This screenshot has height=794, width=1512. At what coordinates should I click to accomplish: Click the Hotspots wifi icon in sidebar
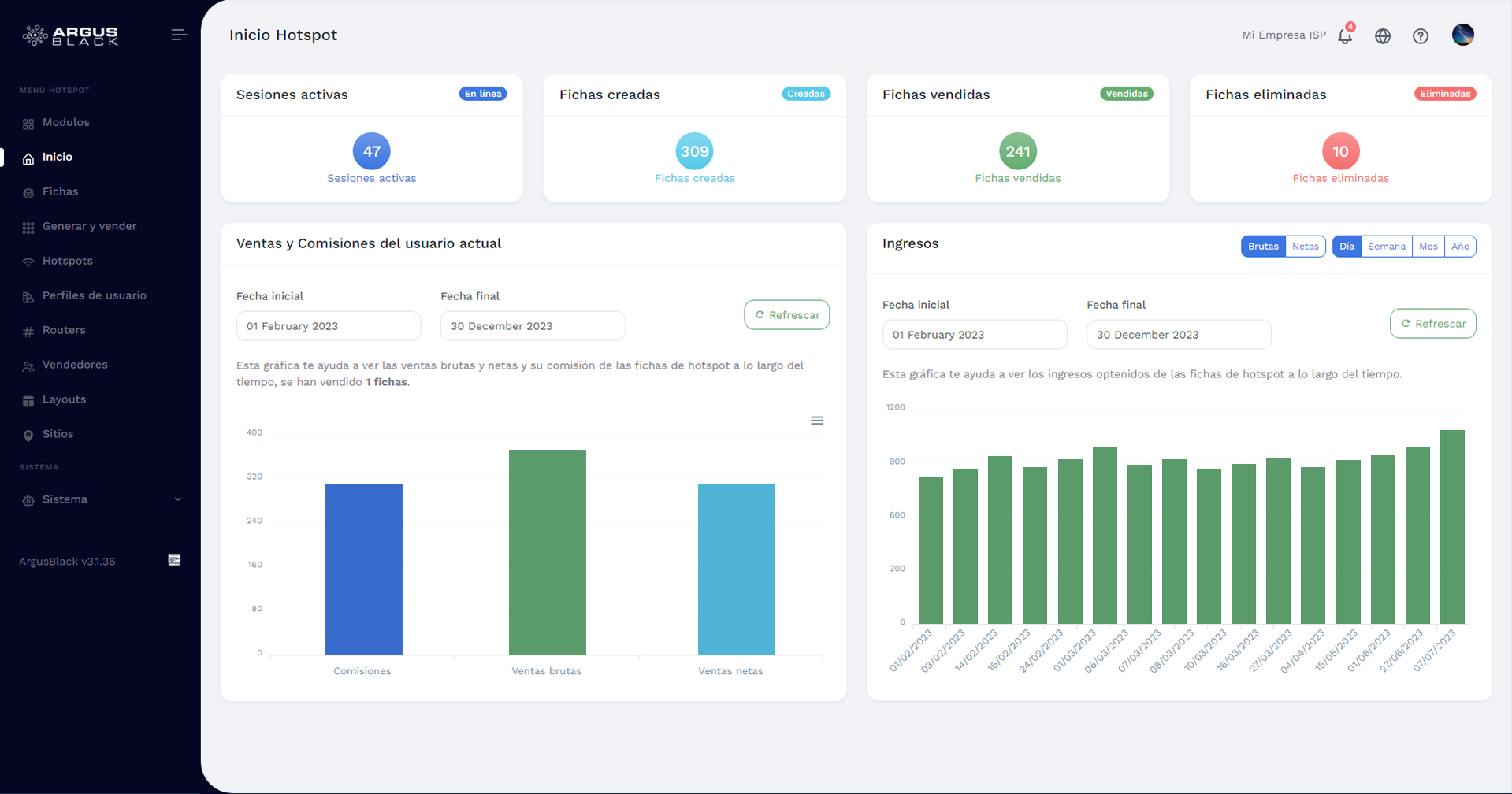tap(28, 261)
